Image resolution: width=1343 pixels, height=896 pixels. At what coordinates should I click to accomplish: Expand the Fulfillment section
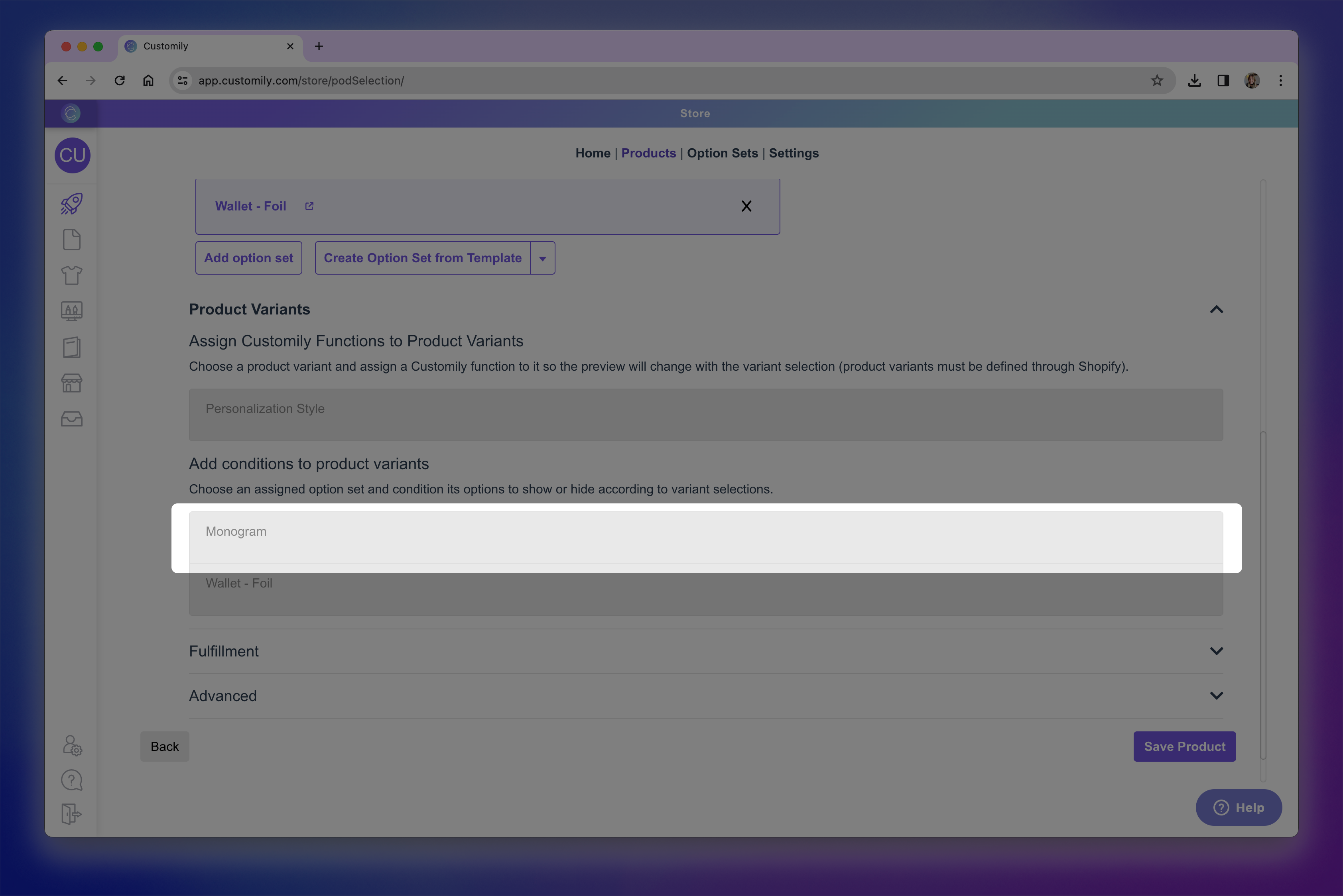point(1216,651)
